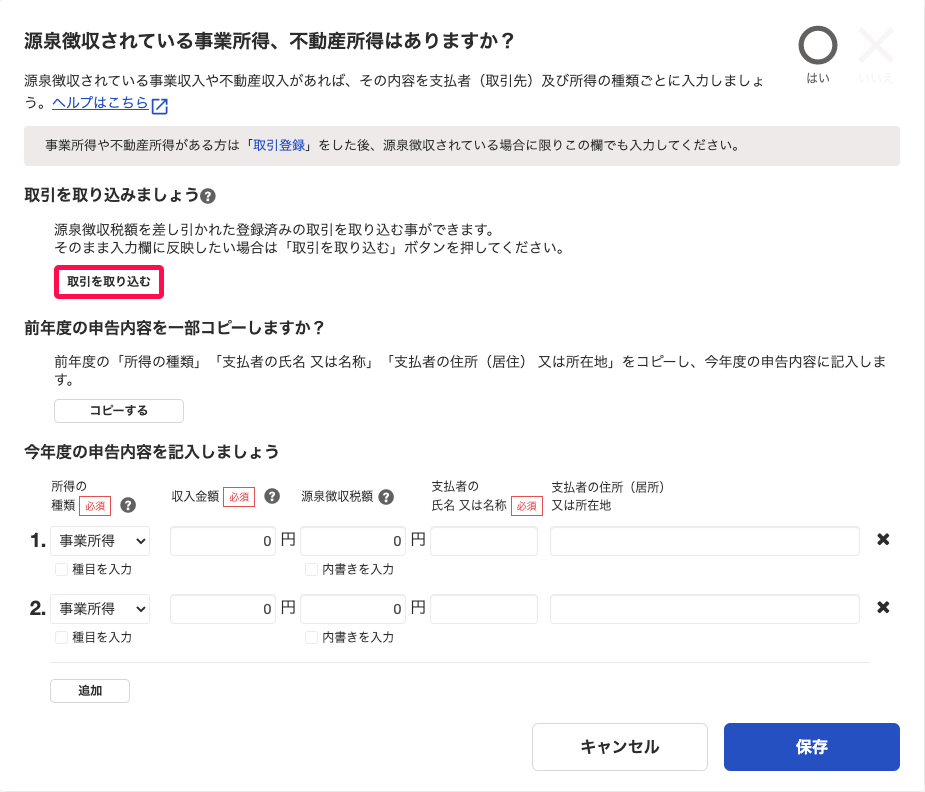Viewport: 925px width, 792px height.
Task: Delete row 1 with its X icon
Action: 883,539
